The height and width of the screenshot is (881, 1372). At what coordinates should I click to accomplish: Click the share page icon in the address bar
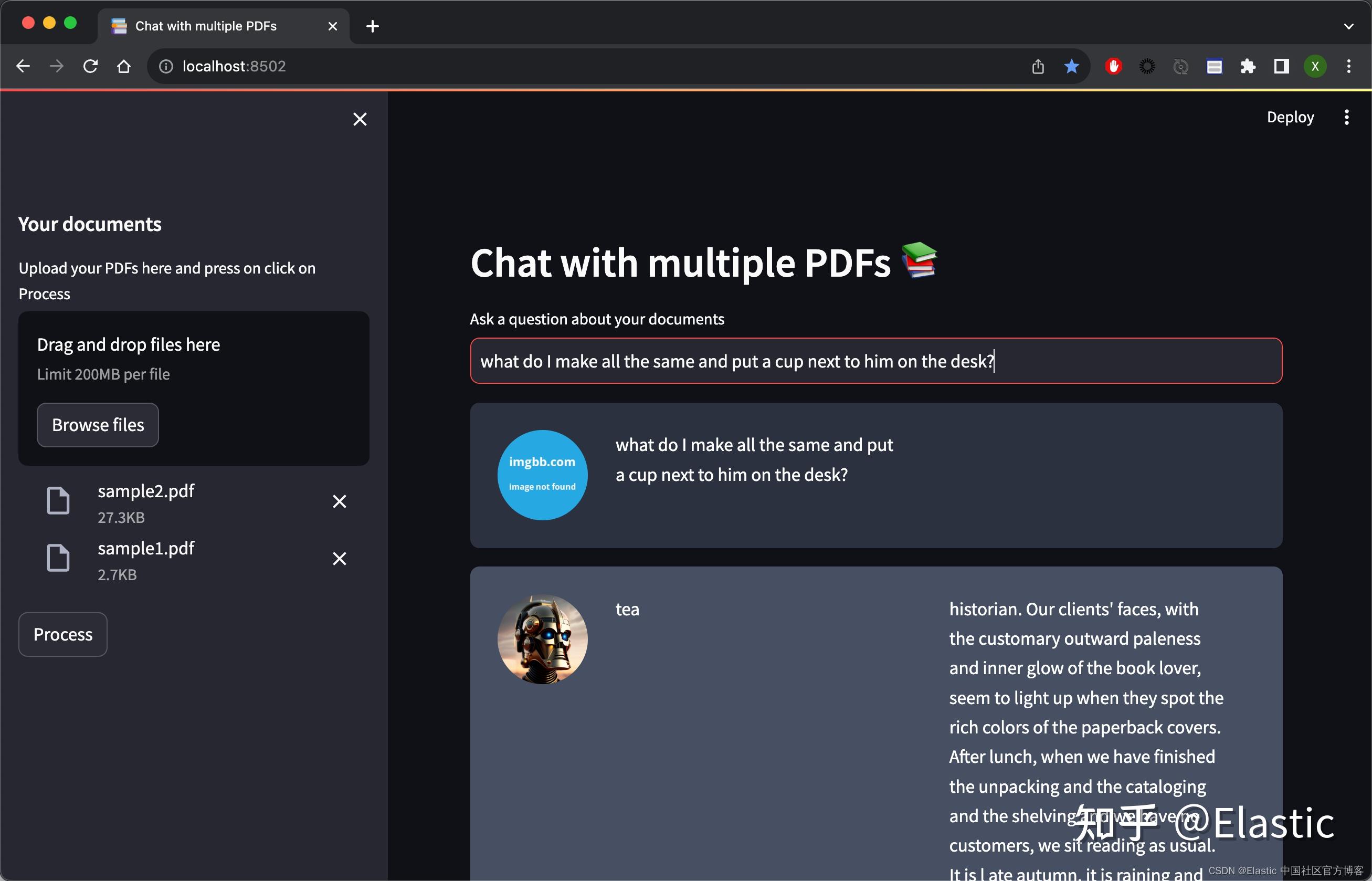pos(1038,66)
